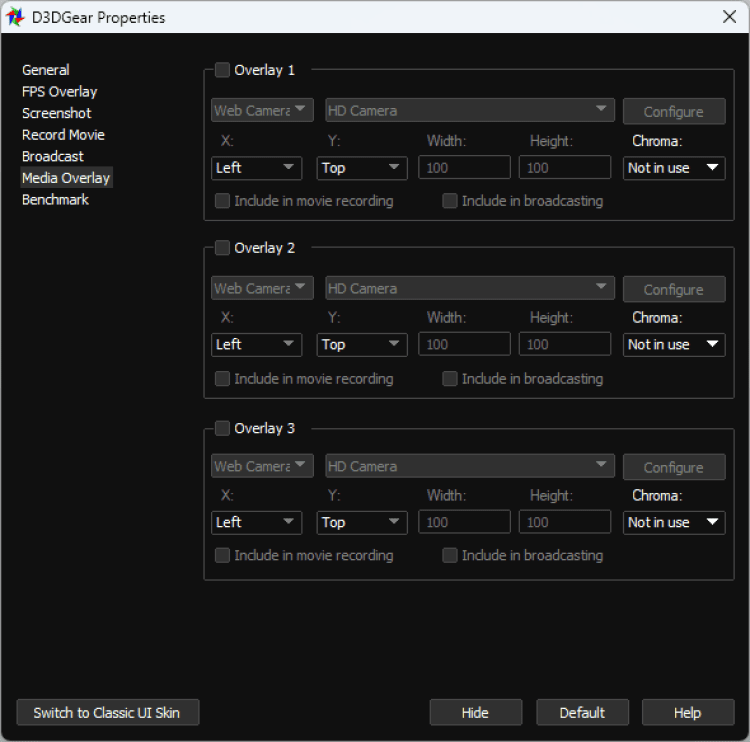The height and width of the screenshot is (742, 750).
Task: Open Overlay 3 Y position Top dropdown
Action: point(362,522)
